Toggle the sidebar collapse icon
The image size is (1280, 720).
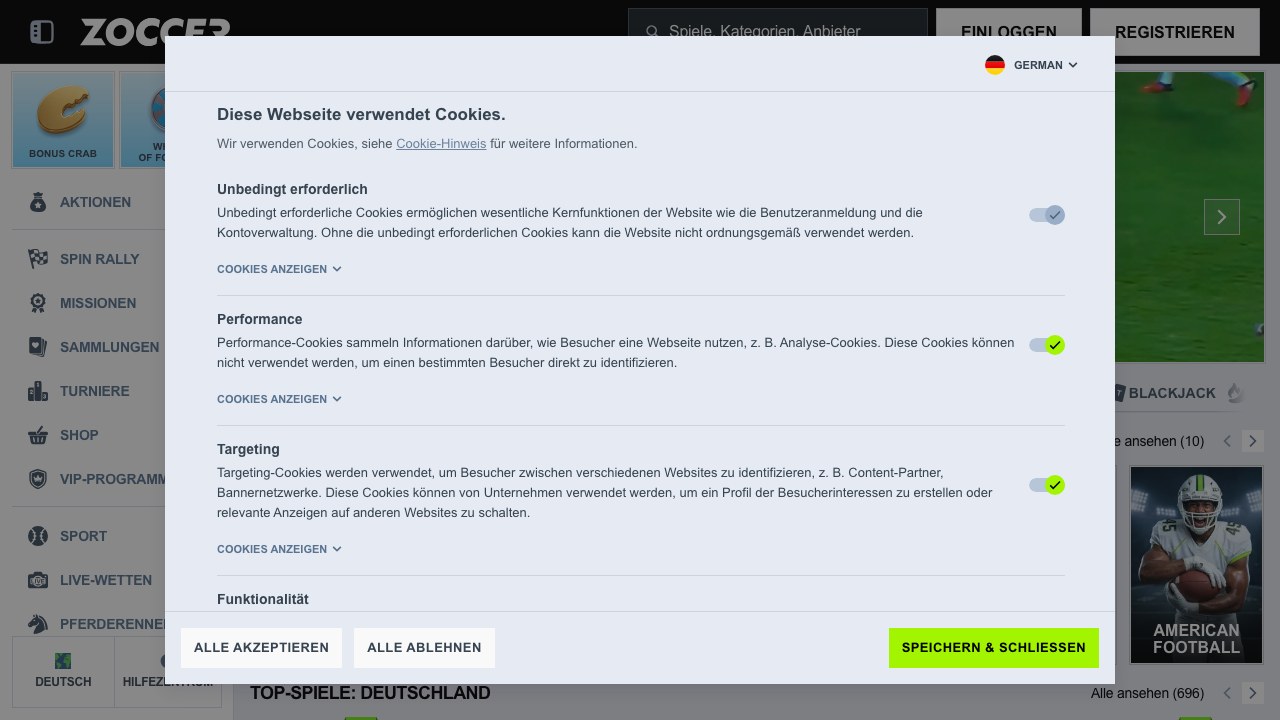[41, 32]
